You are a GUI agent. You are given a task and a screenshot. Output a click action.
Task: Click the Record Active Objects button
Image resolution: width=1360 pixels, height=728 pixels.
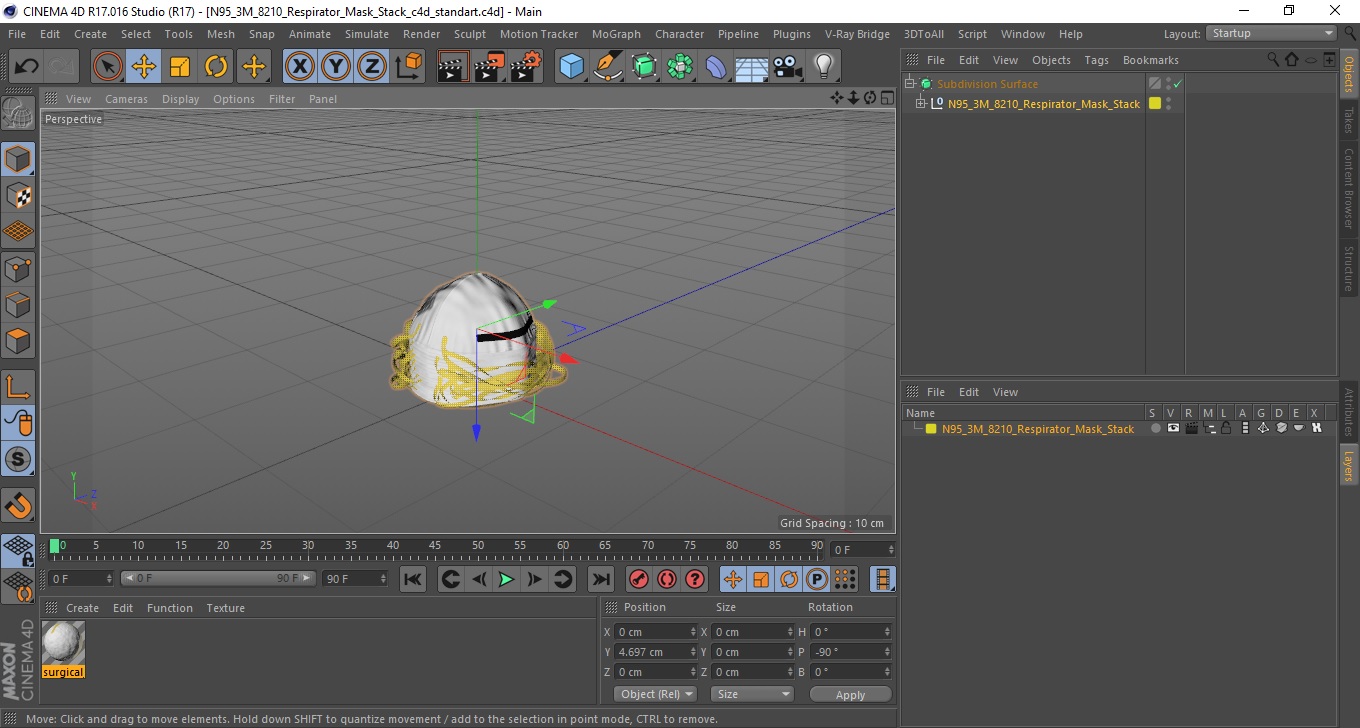[x=638, y=579]
